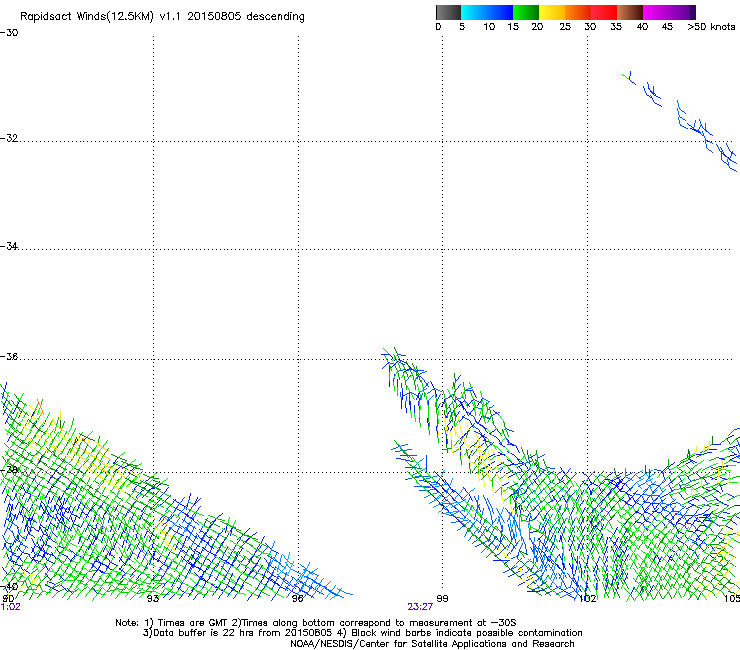Click the latitude label -38
The height and width of the screenshot is (650, 740).
(9, 470)
